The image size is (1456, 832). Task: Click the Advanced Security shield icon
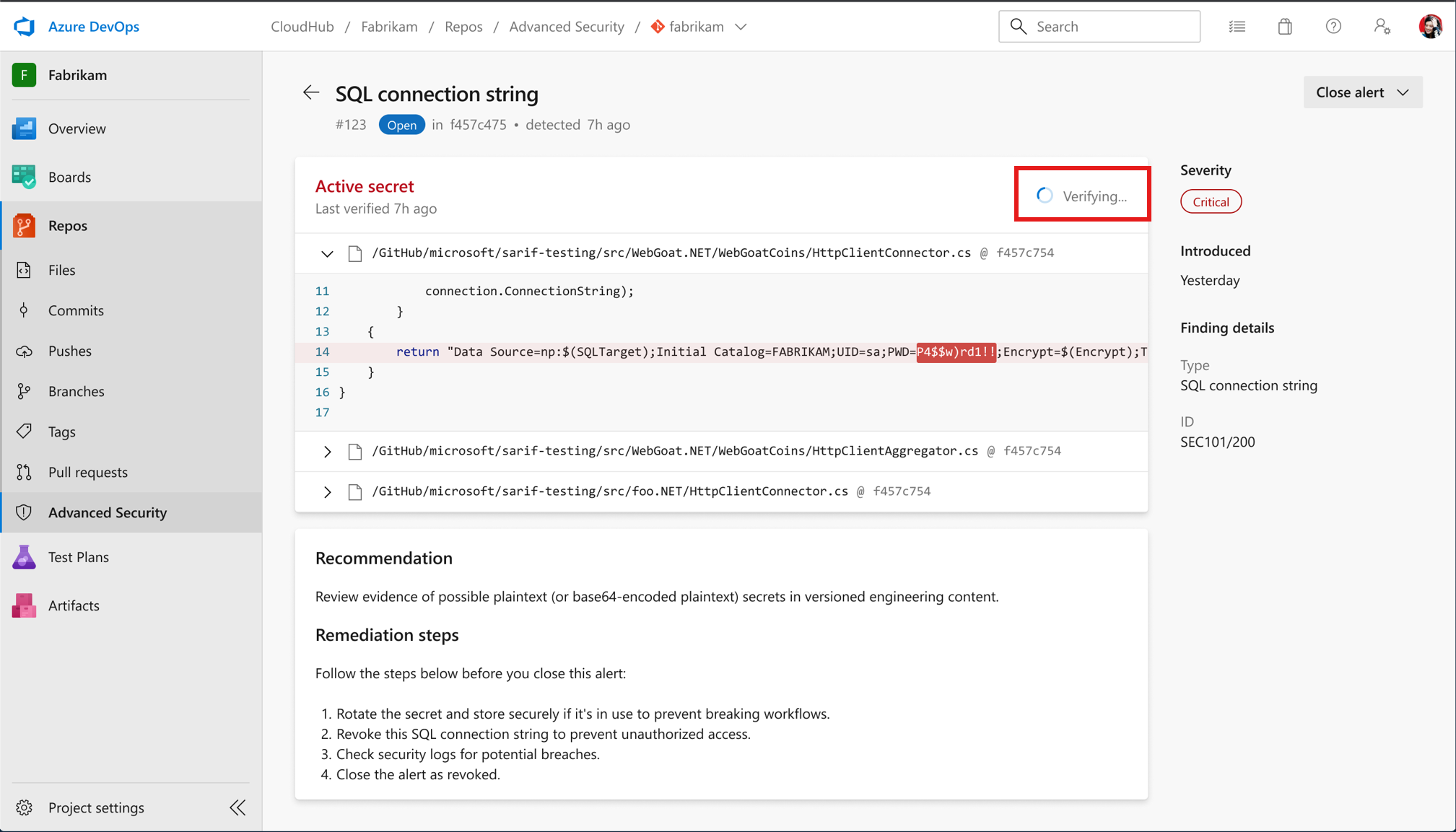24,512
